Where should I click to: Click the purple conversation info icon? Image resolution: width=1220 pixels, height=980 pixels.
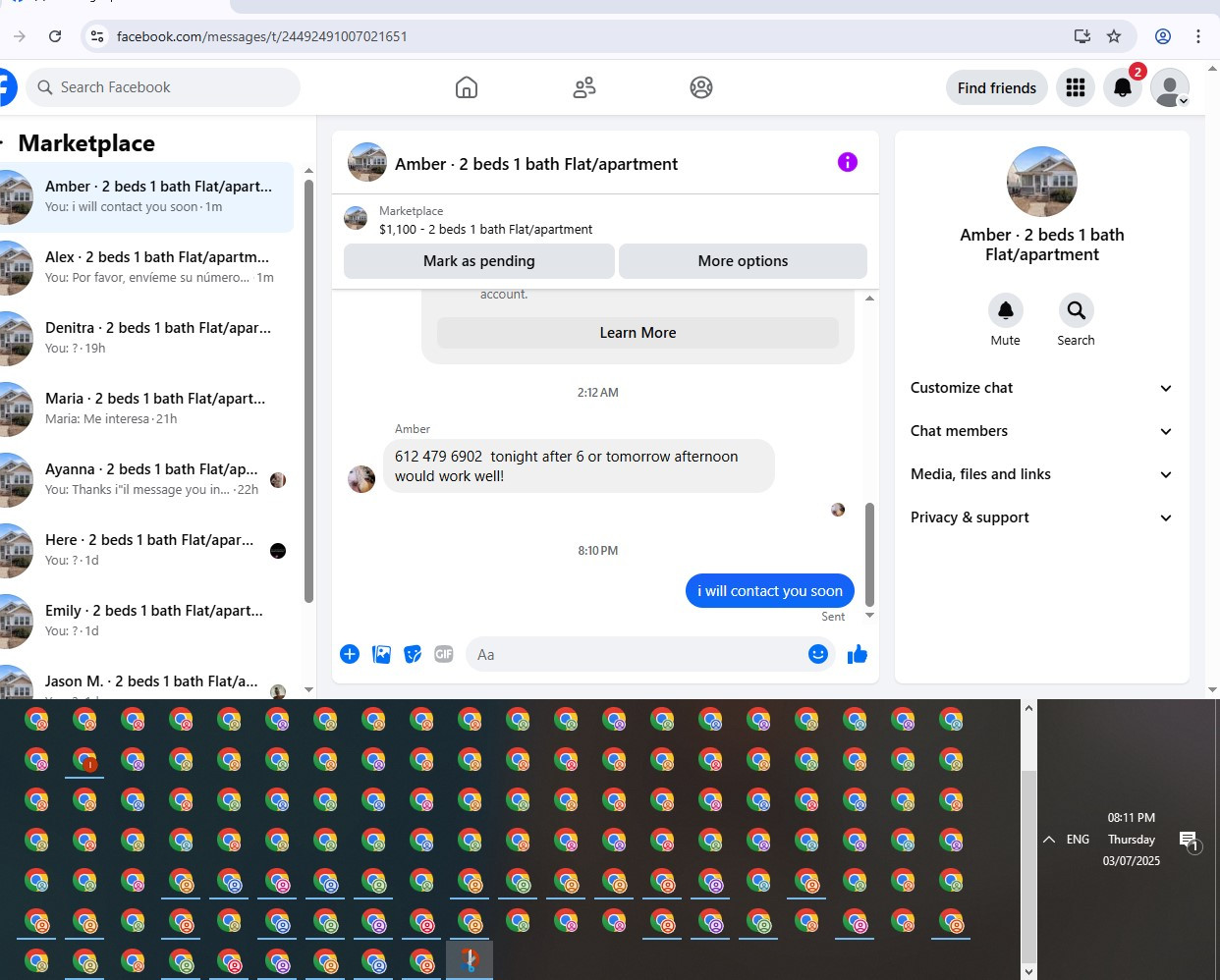848,162
